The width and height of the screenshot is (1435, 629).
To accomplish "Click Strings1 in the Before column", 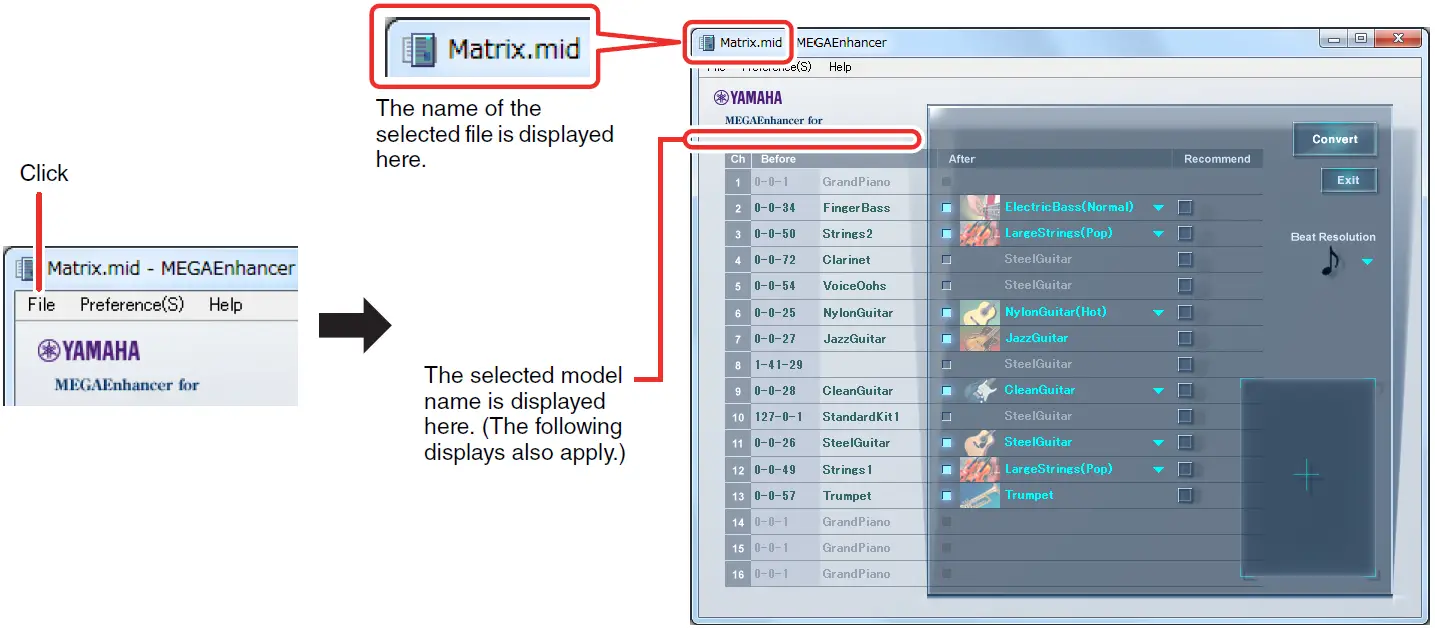I will coord(847,469).
